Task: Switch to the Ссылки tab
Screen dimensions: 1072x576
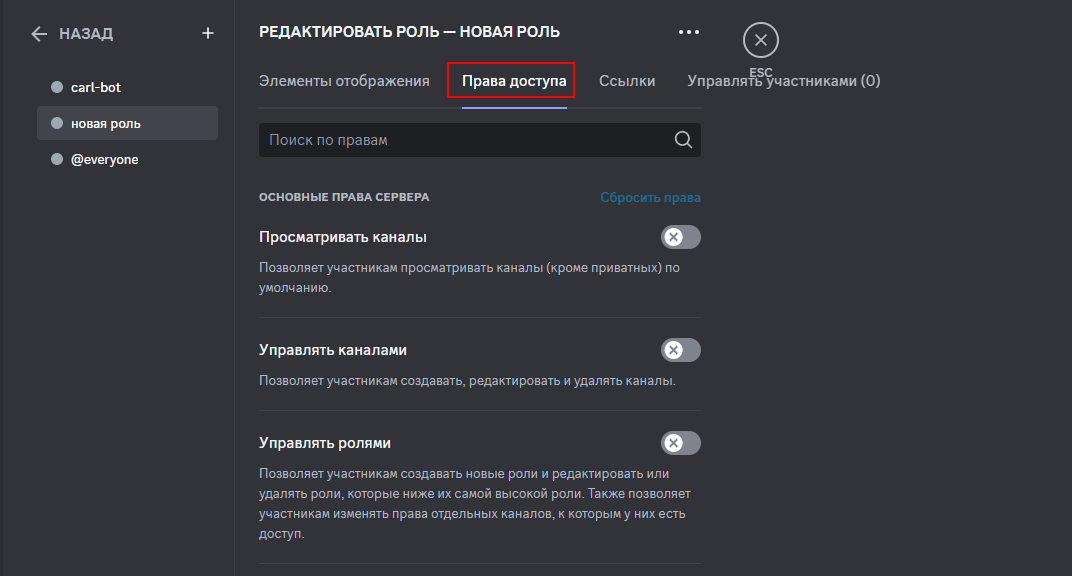Action: point(627,81)
